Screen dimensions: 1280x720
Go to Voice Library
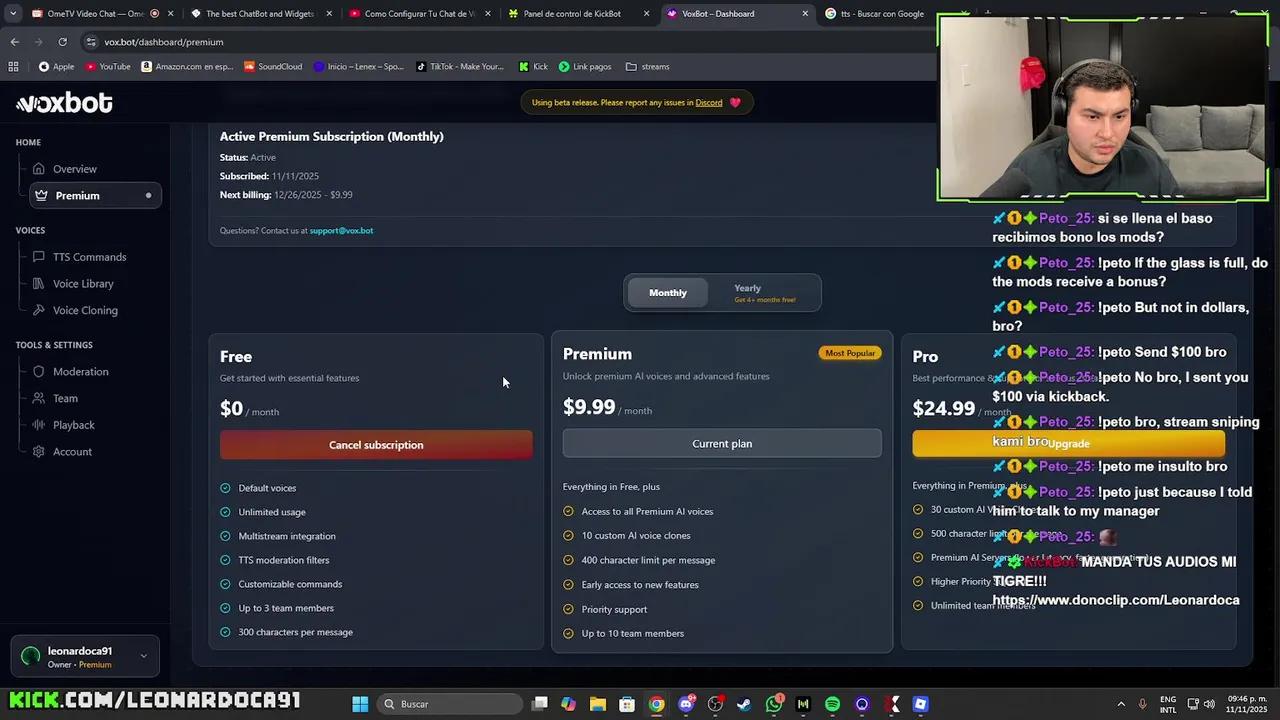tap(83, 284)
